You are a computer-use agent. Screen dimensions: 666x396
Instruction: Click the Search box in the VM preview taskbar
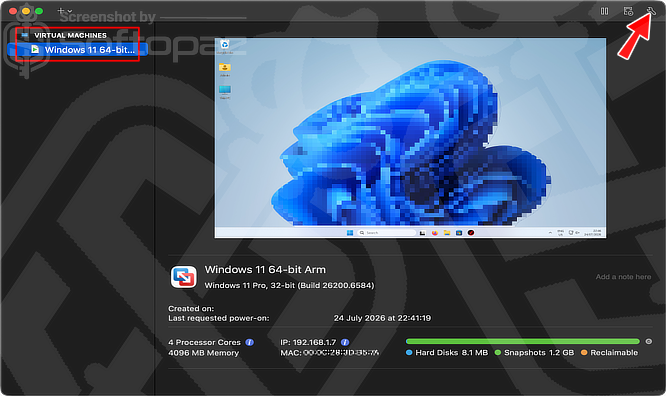click(x=386, y=232)
